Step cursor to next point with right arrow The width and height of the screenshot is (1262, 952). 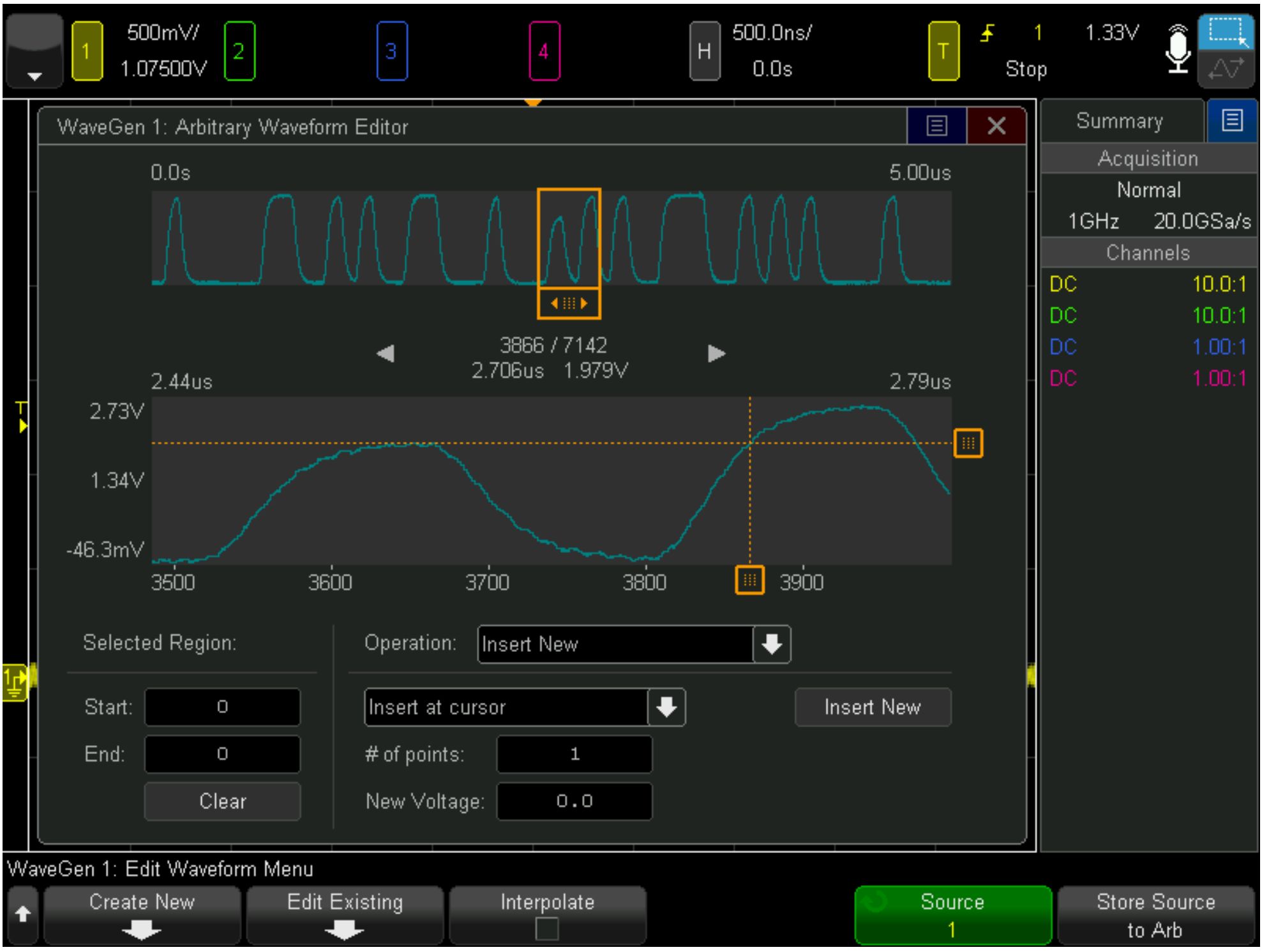click(x=717, y=353)
